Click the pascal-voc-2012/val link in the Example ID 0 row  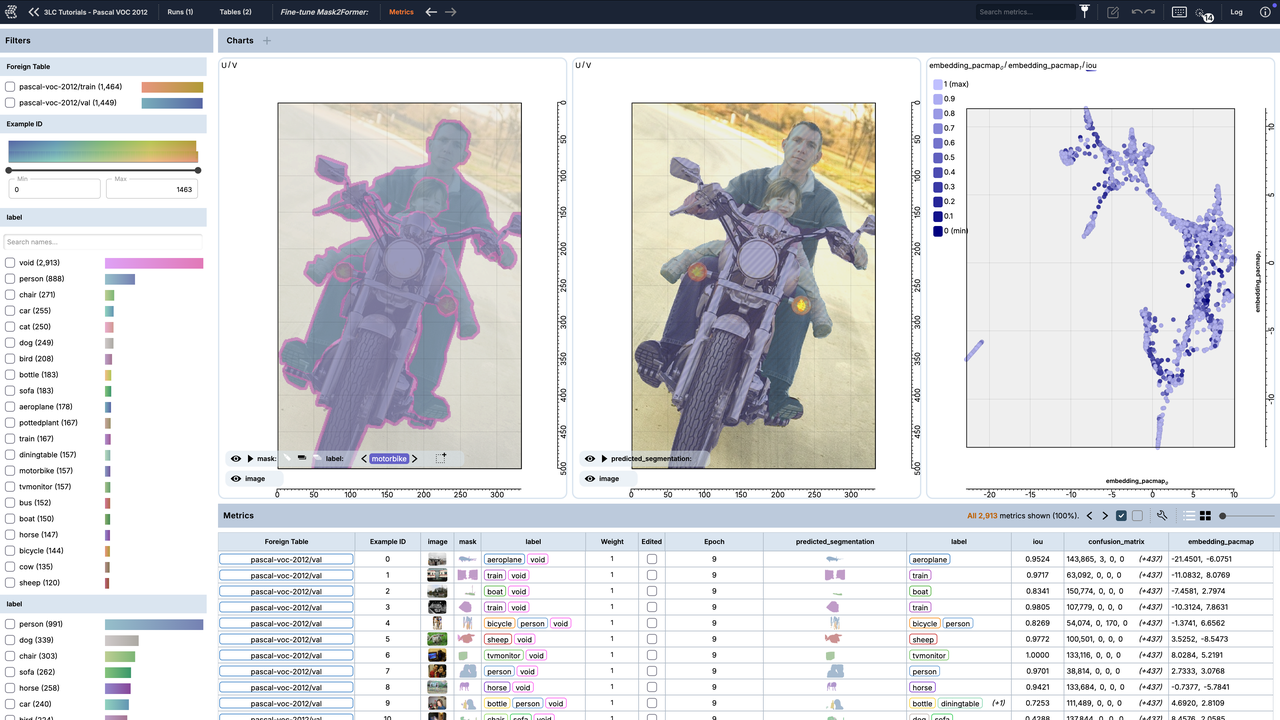pyautogui.click(x=286, y=560)
